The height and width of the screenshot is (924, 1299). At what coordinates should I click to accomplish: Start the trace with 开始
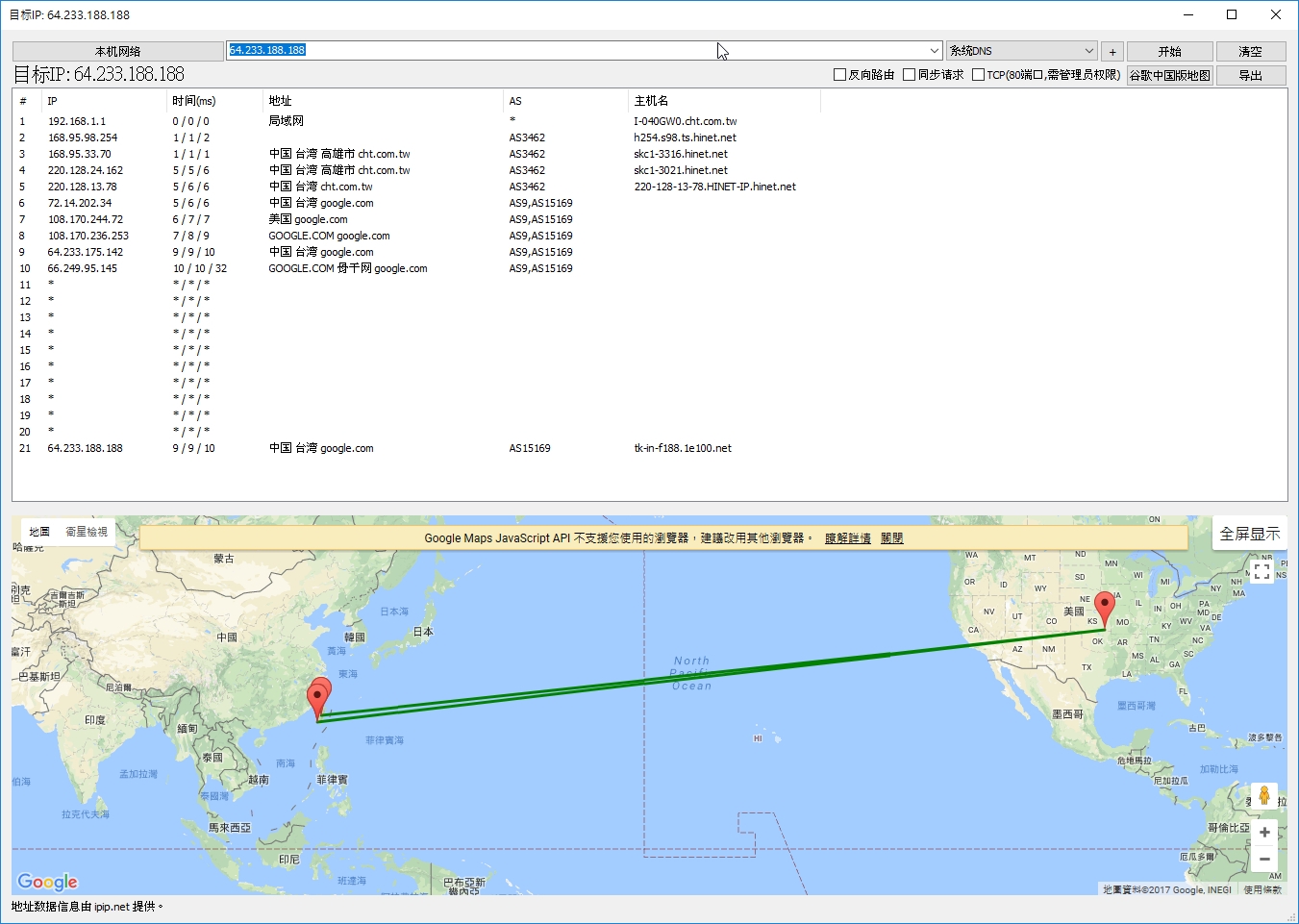(x=1169, y=52)
